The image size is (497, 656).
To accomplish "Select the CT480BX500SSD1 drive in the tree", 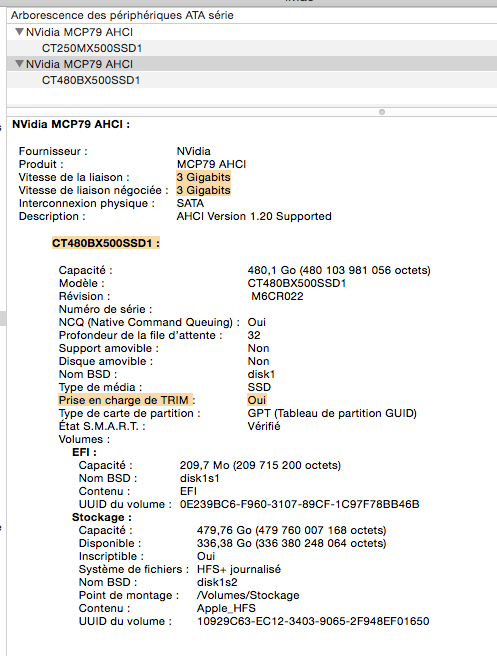I will click(x=252, y=80).
